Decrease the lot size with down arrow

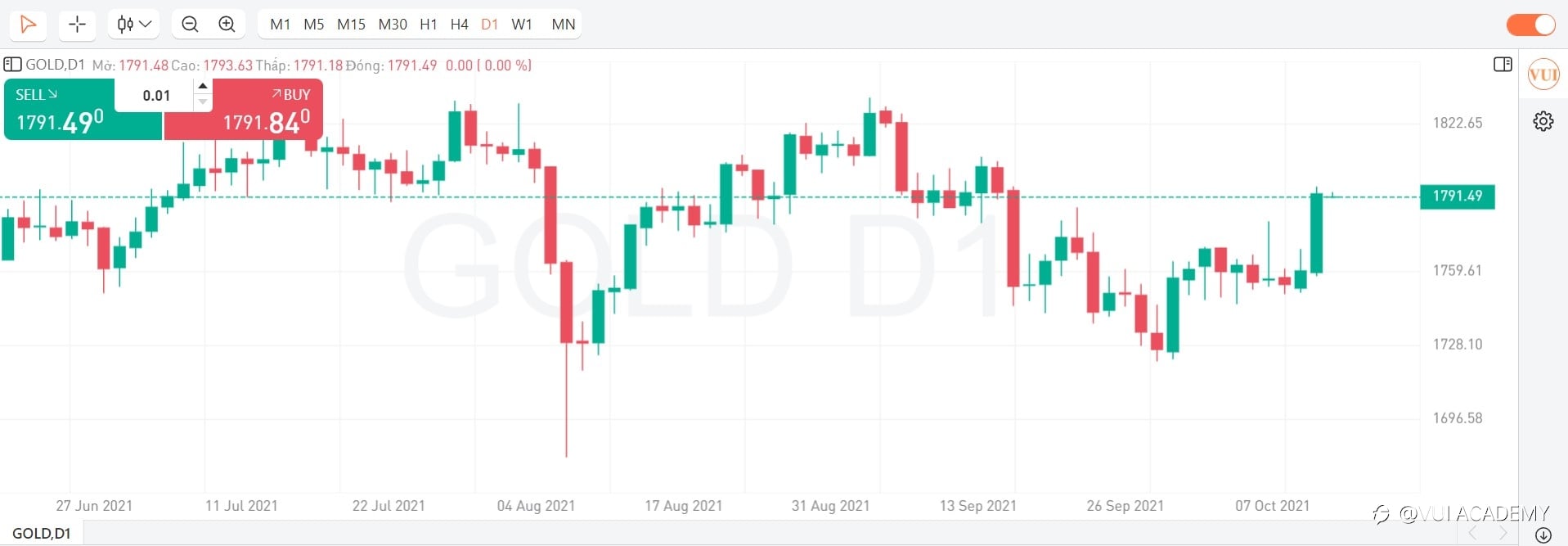click(203, 102)
